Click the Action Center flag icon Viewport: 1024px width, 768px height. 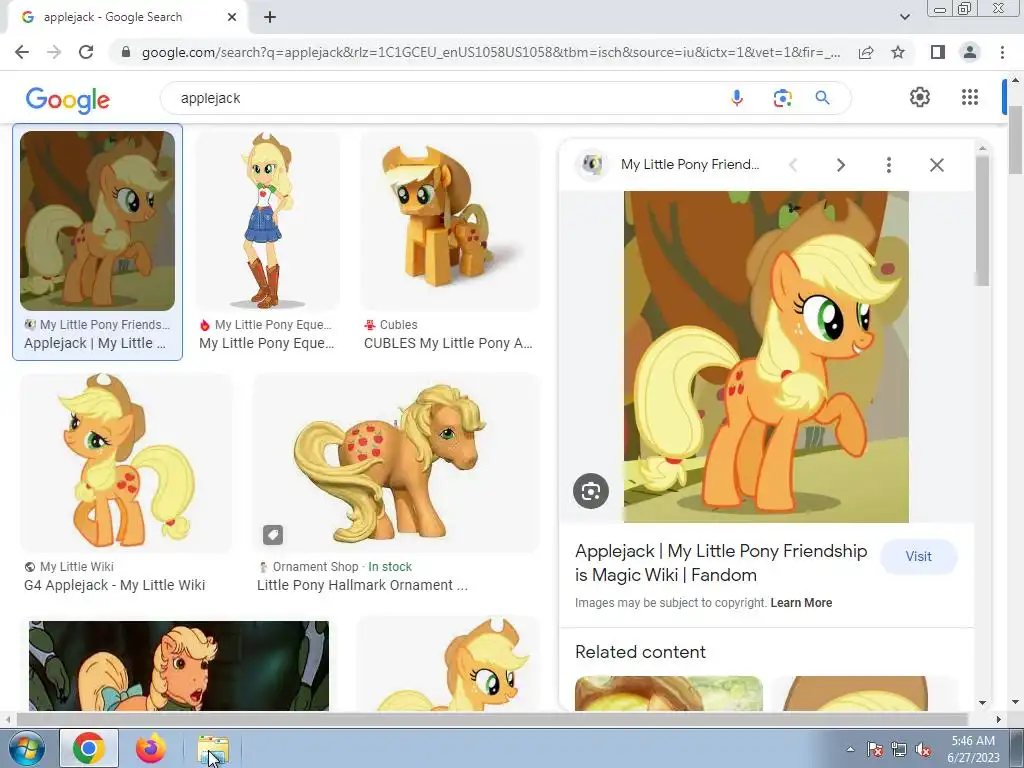875,750
